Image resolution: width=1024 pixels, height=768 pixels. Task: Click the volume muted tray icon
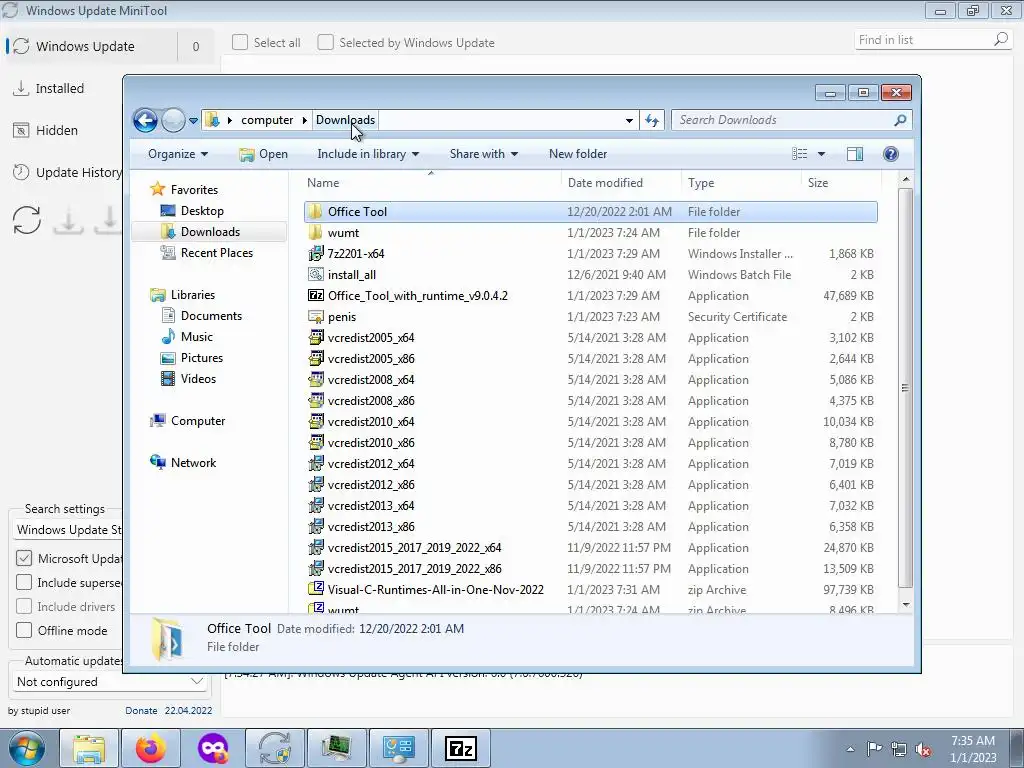(923, 750)
